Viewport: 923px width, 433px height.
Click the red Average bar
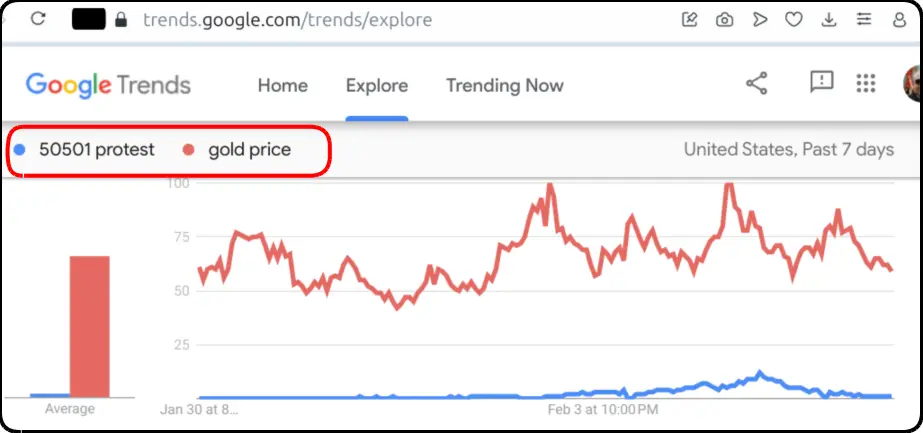[89, 327]
